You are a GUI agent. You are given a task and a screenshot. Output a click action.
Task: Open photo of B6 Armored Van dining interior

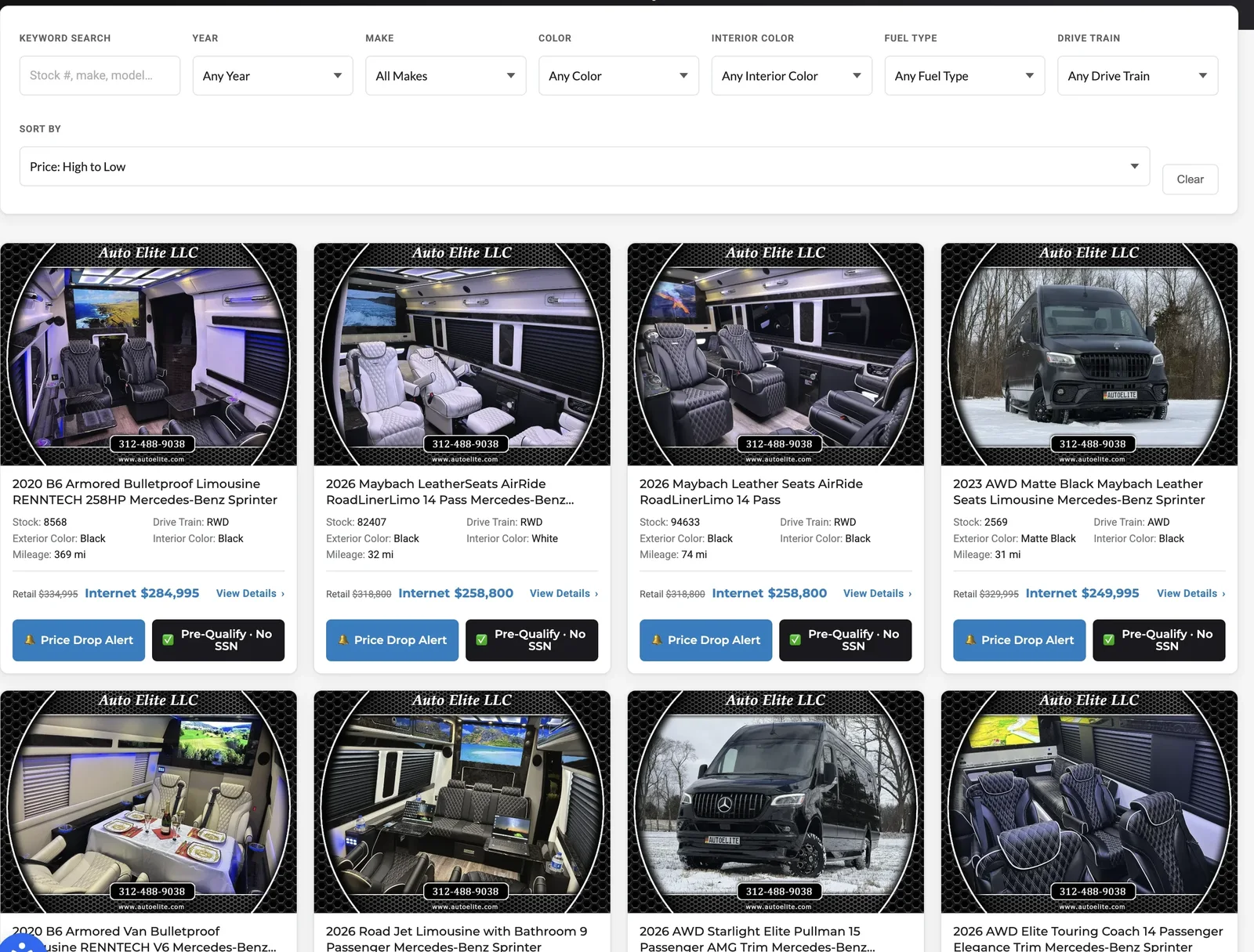point(148,802)
